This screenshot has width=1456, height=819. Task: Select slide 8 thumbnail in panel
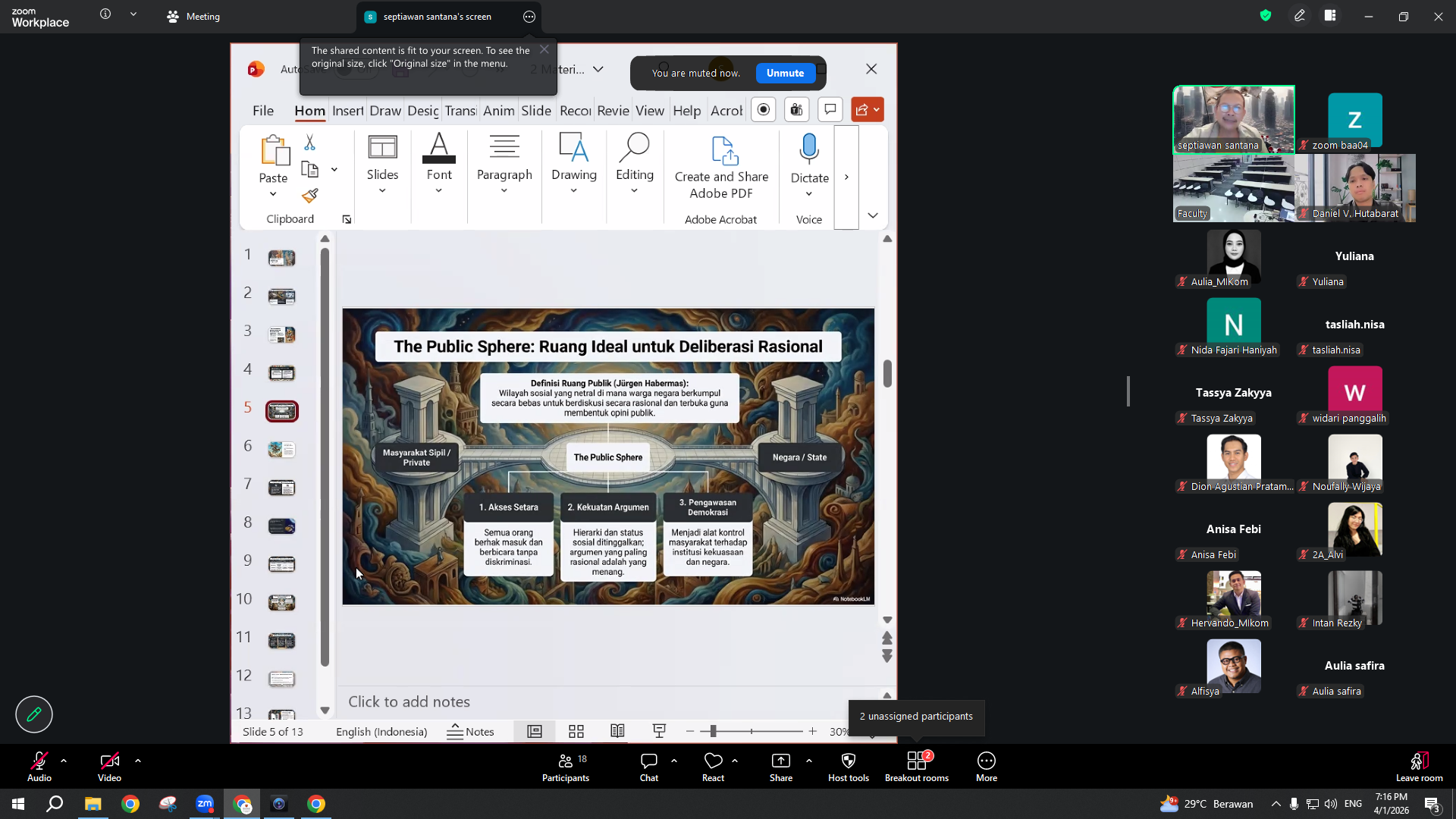coord(281,526)
